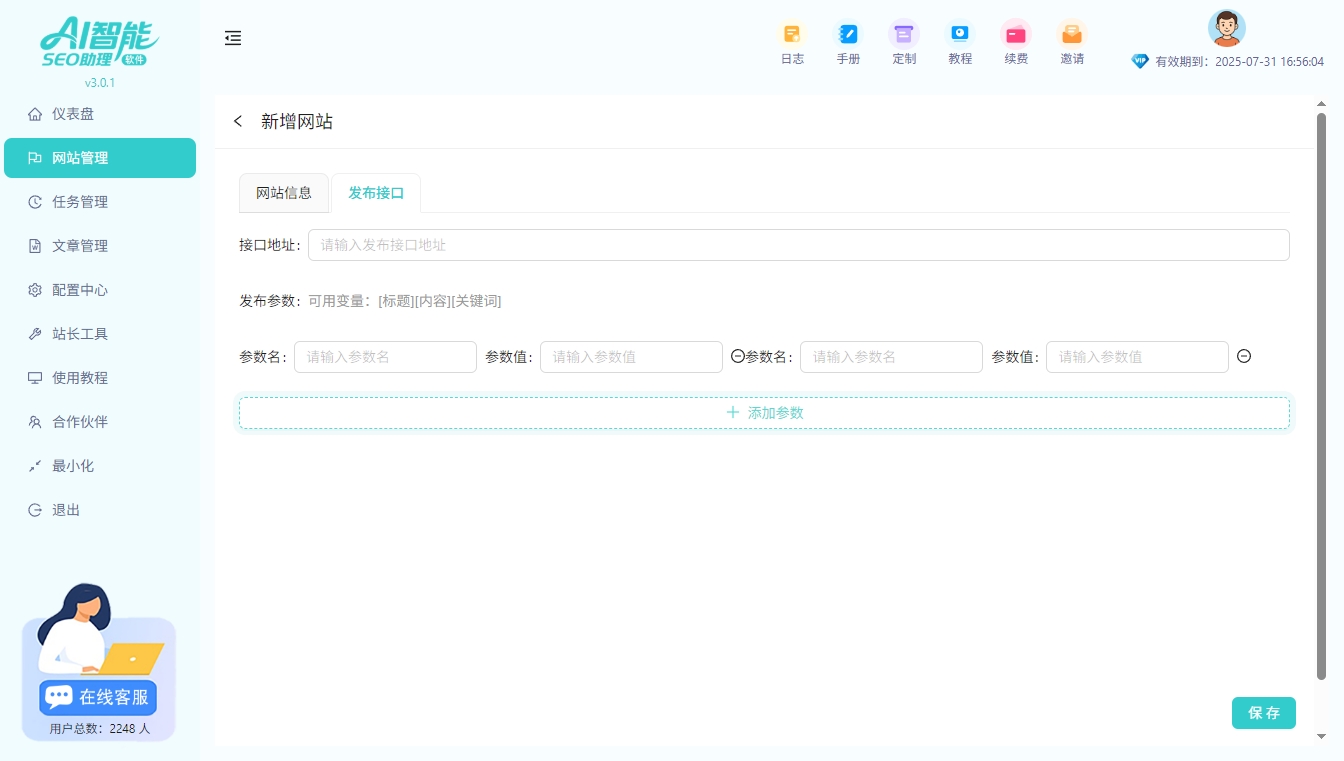The height and width of the screenshot is (761, 1344).
Task: Select the 发布接口 tab
Action: click(x=376, y=192)
